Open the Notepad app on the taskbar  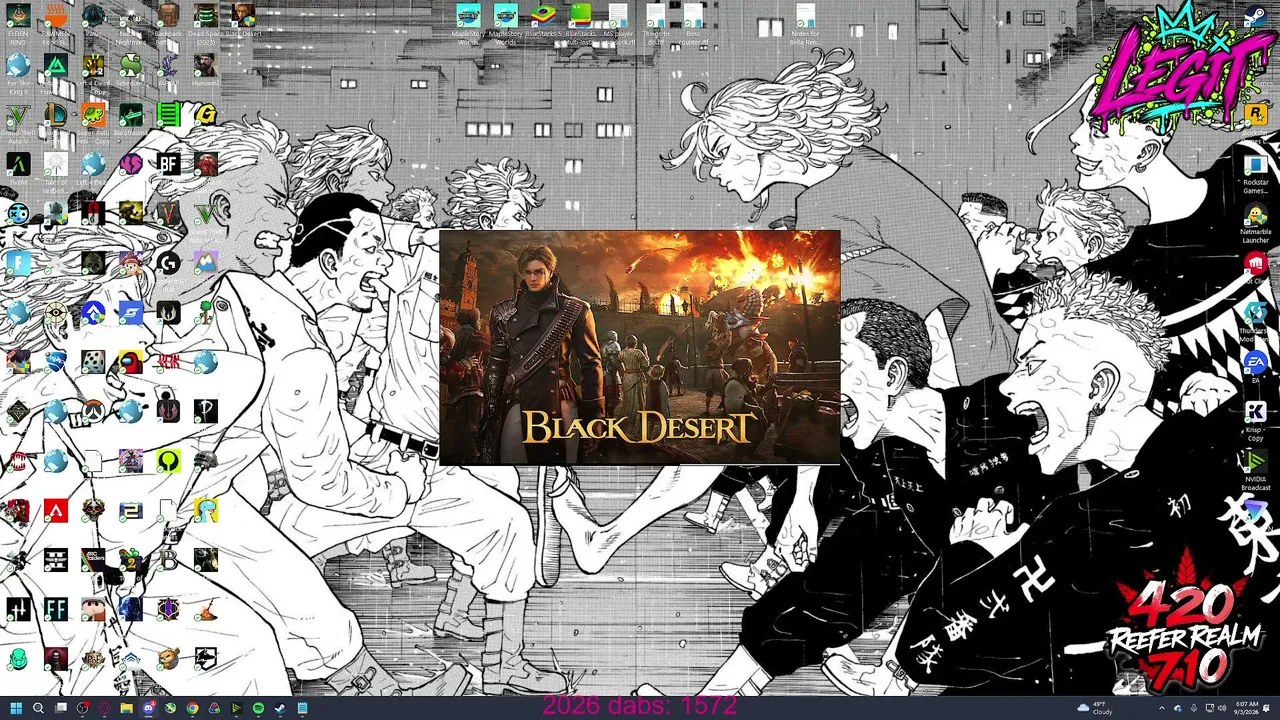[x=302, y=708]
